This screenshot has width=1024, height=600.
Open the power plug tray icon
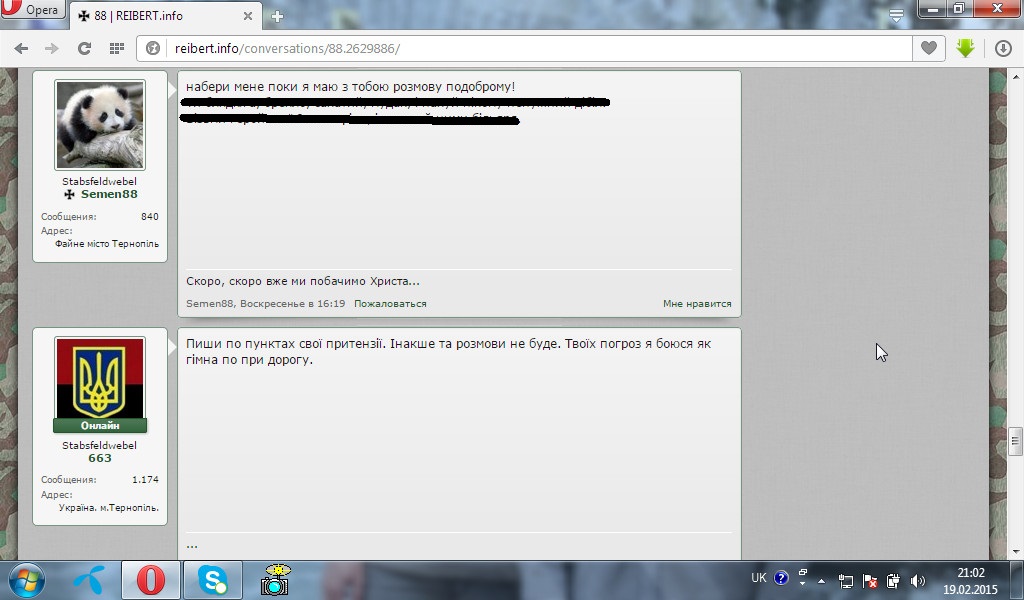(x=893, y=580)
